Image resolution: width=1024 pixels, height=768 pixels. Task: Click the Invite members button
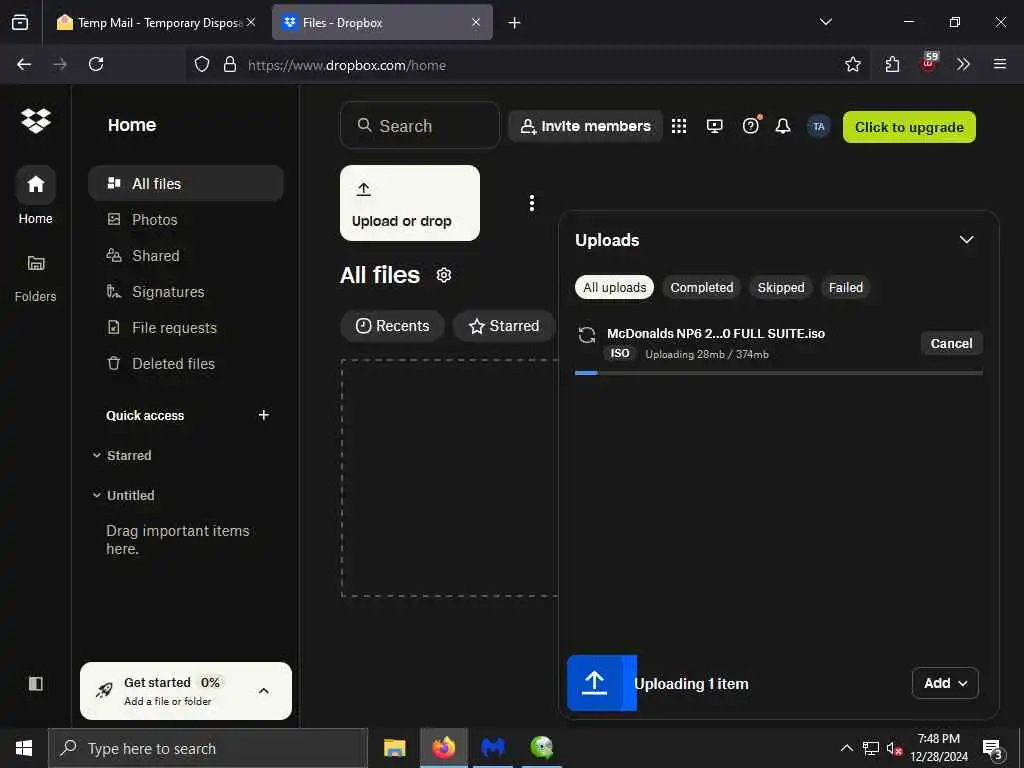point(585,126)
